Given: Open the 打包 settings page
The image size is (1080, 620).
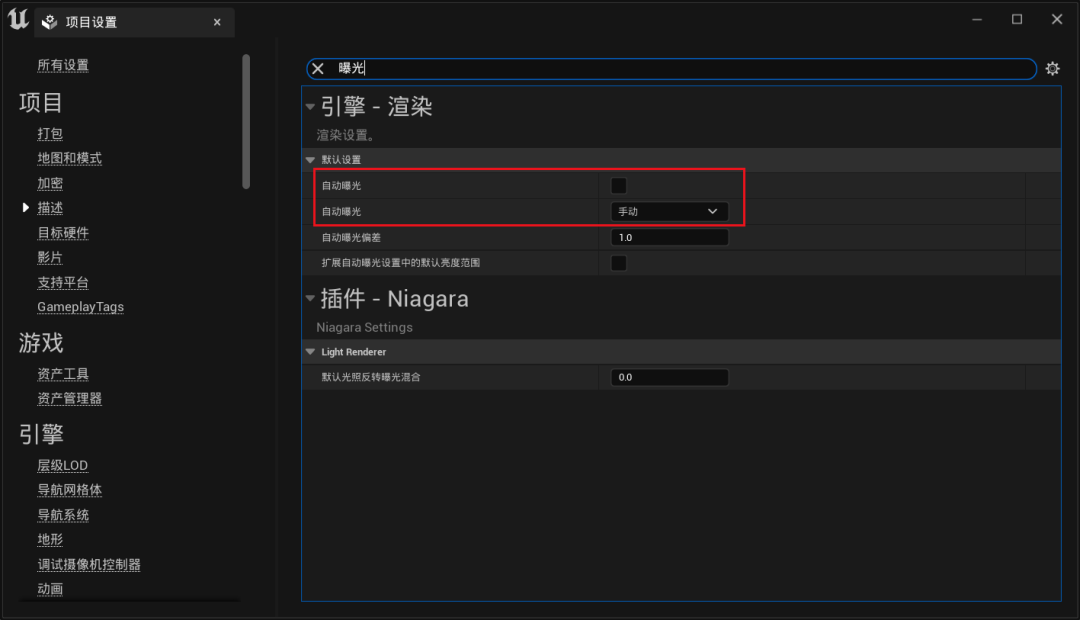Looking at the screenshot, I should [x=49, y=133].
